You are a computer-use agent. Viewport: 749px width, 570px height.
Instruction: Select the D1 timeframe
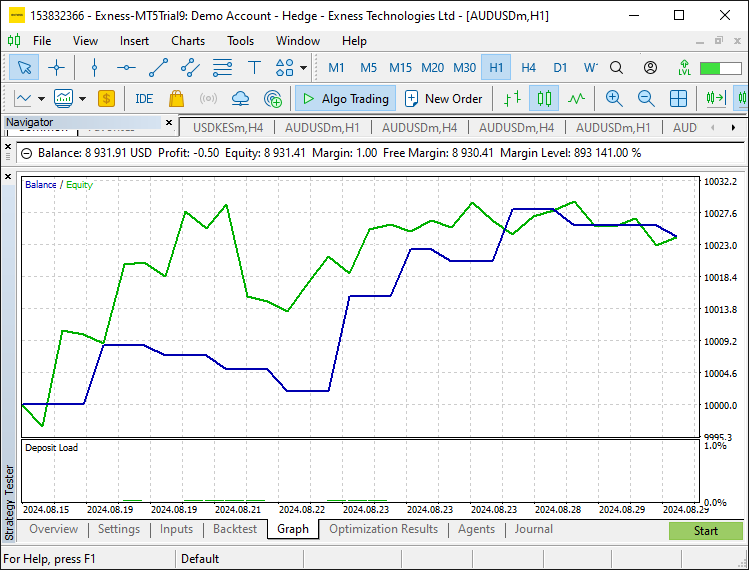[x=560, y=67]
